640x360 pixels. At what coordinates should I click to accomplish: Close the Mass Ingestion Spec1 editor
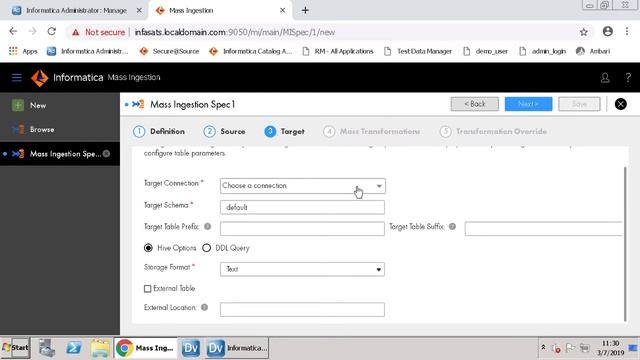pyautogui.click(x=620, y=104)
